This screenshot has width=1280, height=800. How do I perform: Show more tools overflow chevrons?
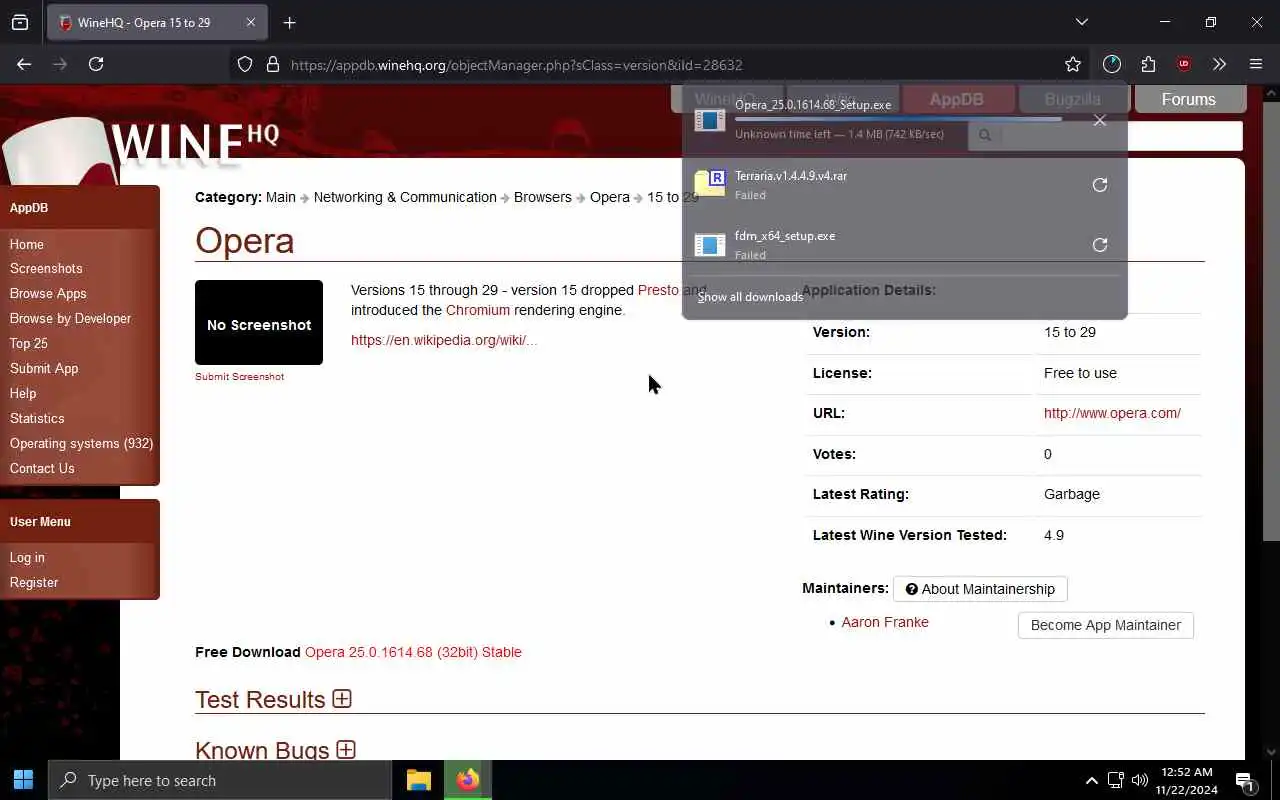[1219, 64]
